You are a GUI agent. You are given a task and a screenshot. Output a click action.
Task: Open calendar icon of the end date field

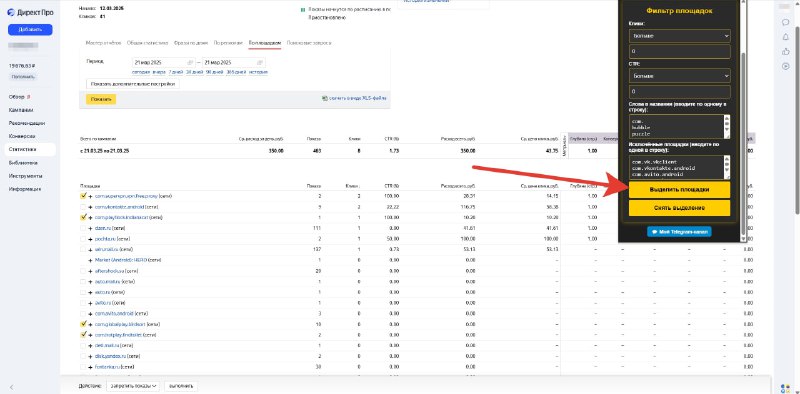[x=260, y=62]
